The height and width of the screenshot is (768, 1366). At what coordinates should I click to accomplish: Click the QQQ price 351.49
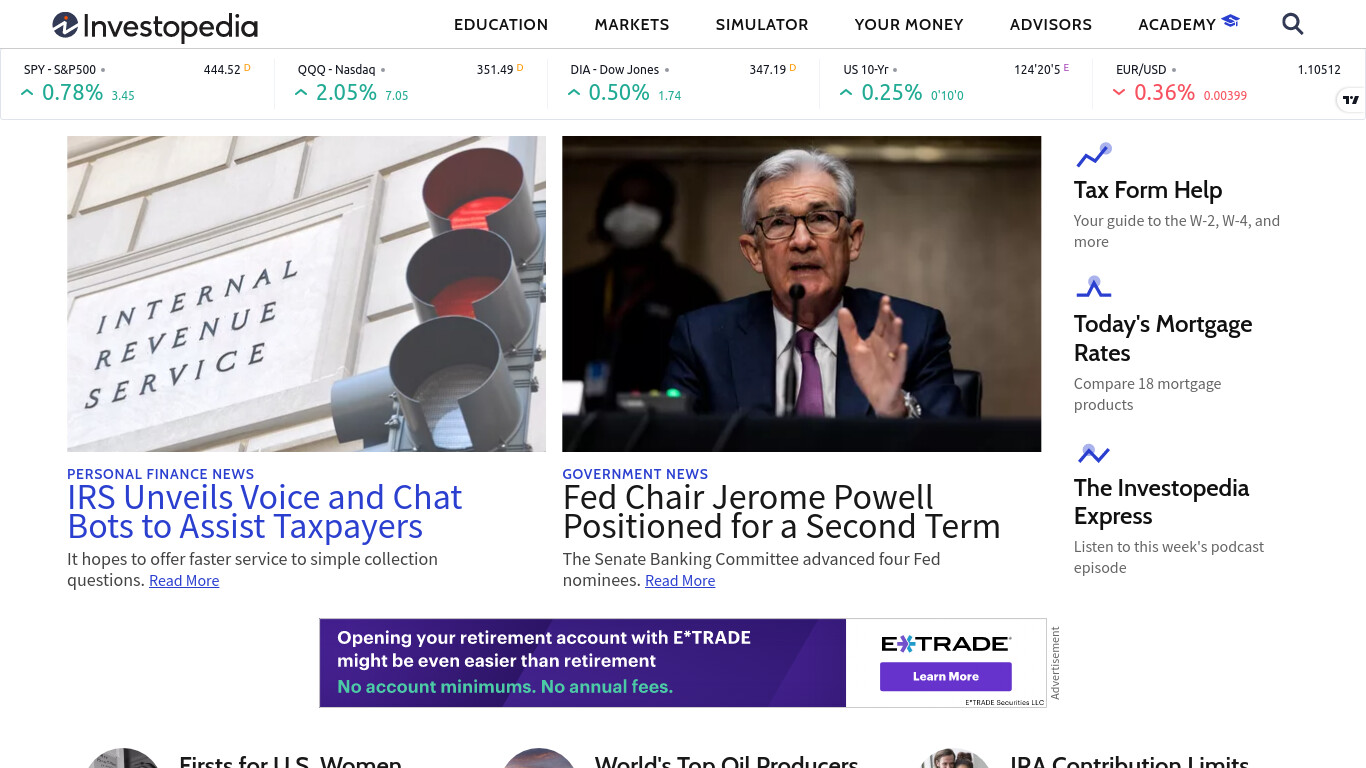coord(495,70)
